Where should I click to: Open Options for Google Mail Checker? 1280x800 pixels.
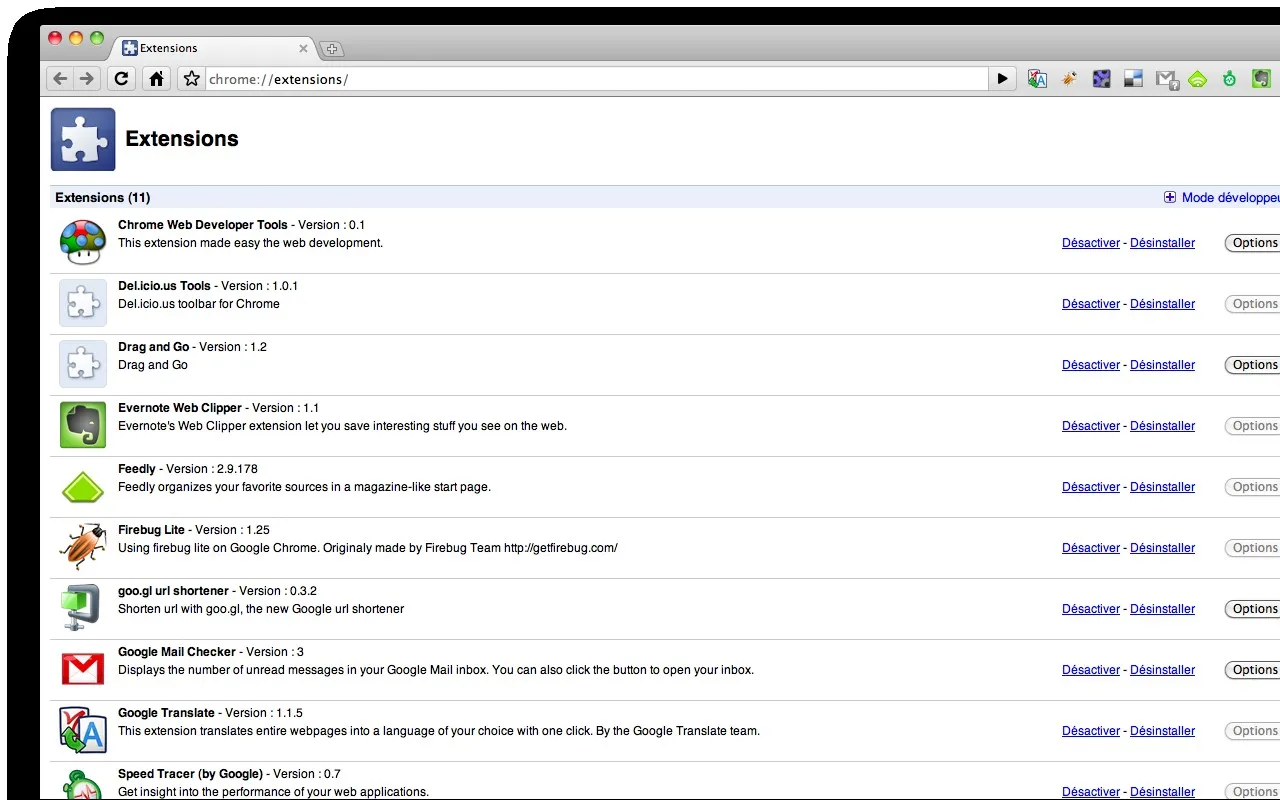pos(1253,670)
